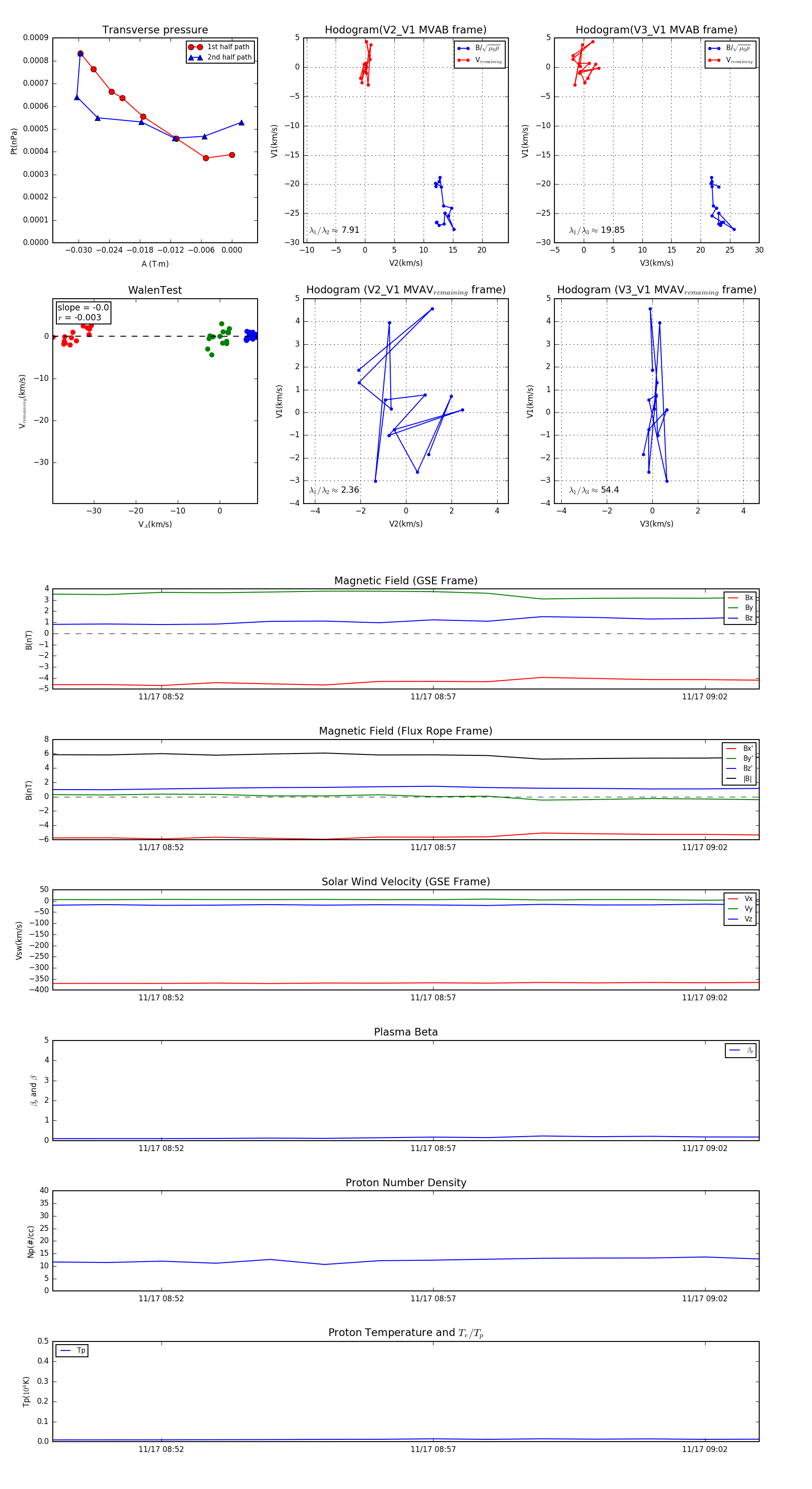The height and width of the screenshot is (1489, 812).
Task: Select the "1st half path" legend entry
Action: tap(220, 47)
